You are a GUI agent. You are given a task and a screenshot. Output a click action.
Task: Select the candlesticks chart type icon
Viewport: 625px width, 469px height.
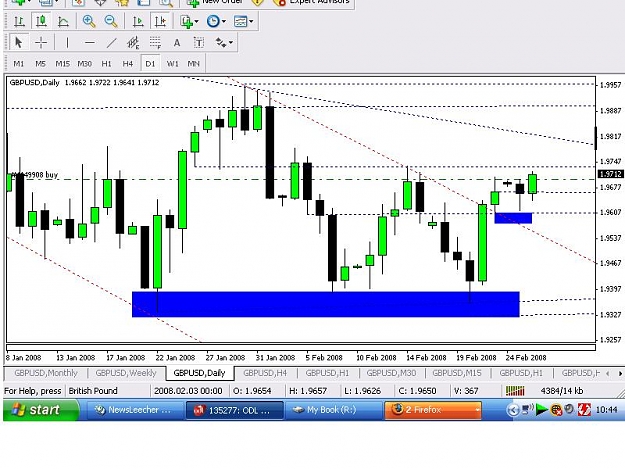[x=41, y=21]
